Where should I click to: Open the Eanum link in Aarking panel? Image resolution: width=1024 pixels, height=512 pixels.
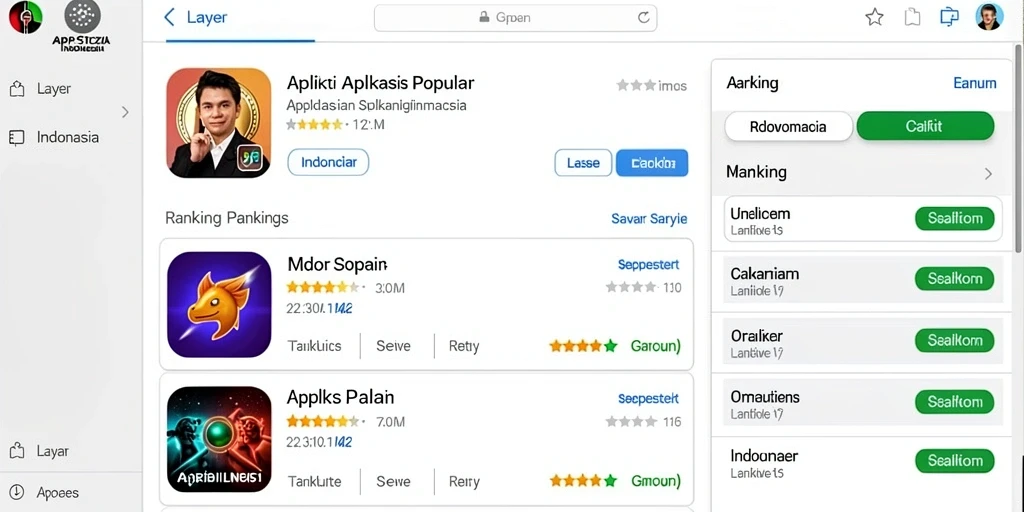(x=974, y=83)
